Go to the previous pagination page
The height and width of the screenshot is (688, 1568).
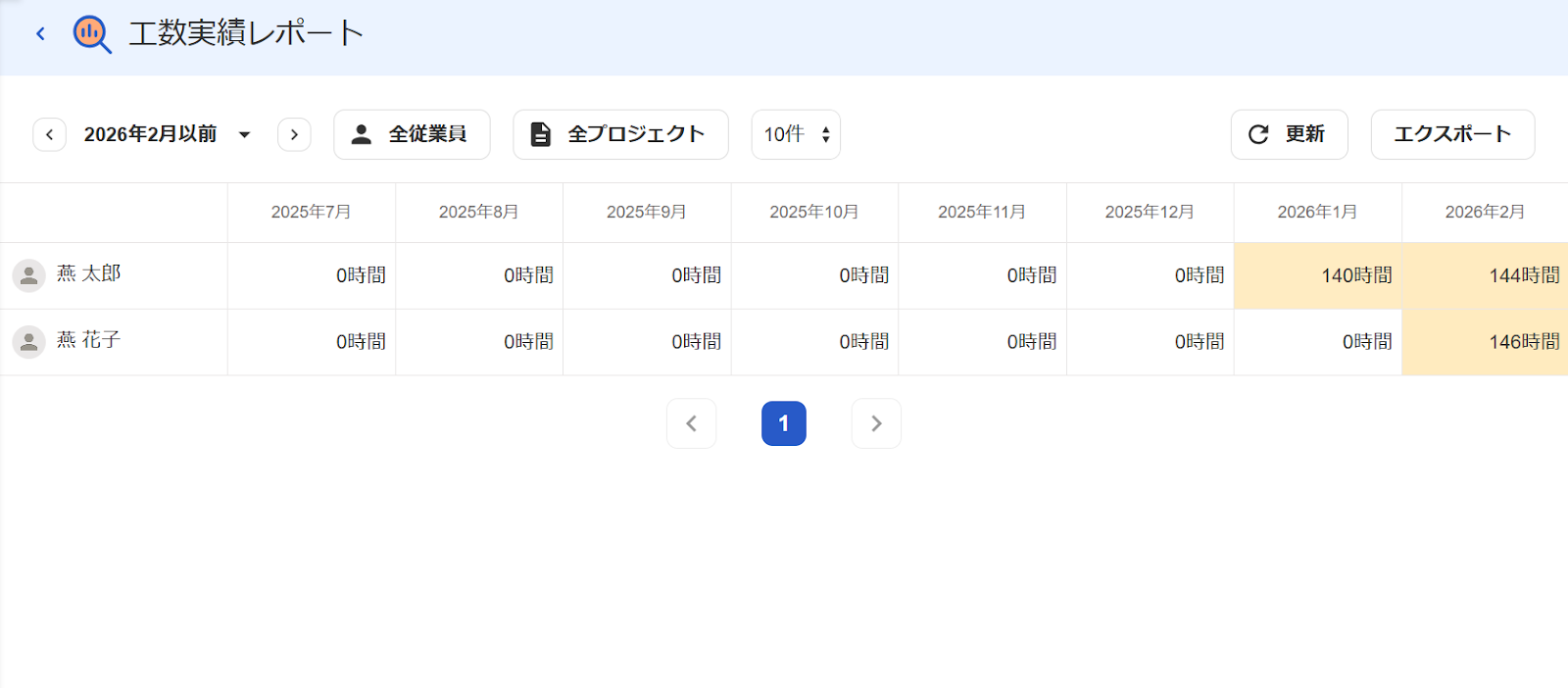[x=692, y=423]
